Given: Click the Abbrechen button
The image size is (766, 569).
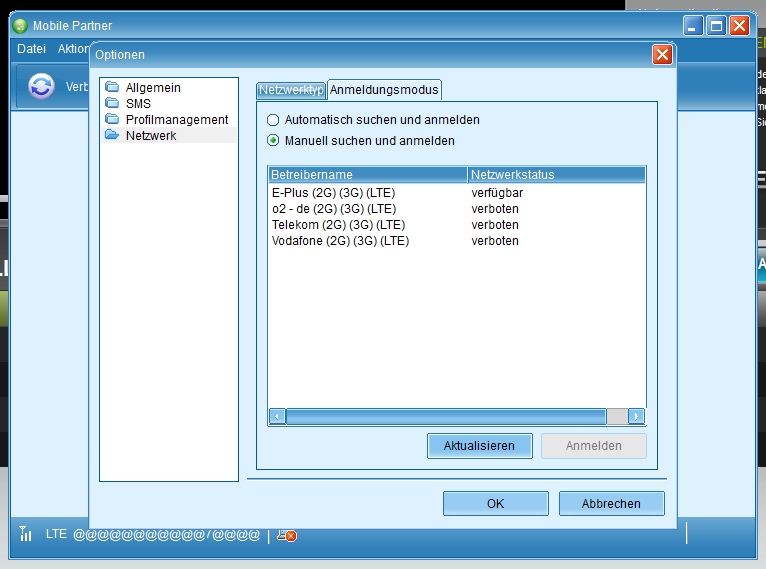Looking at the screenshot, I should 611,504.
